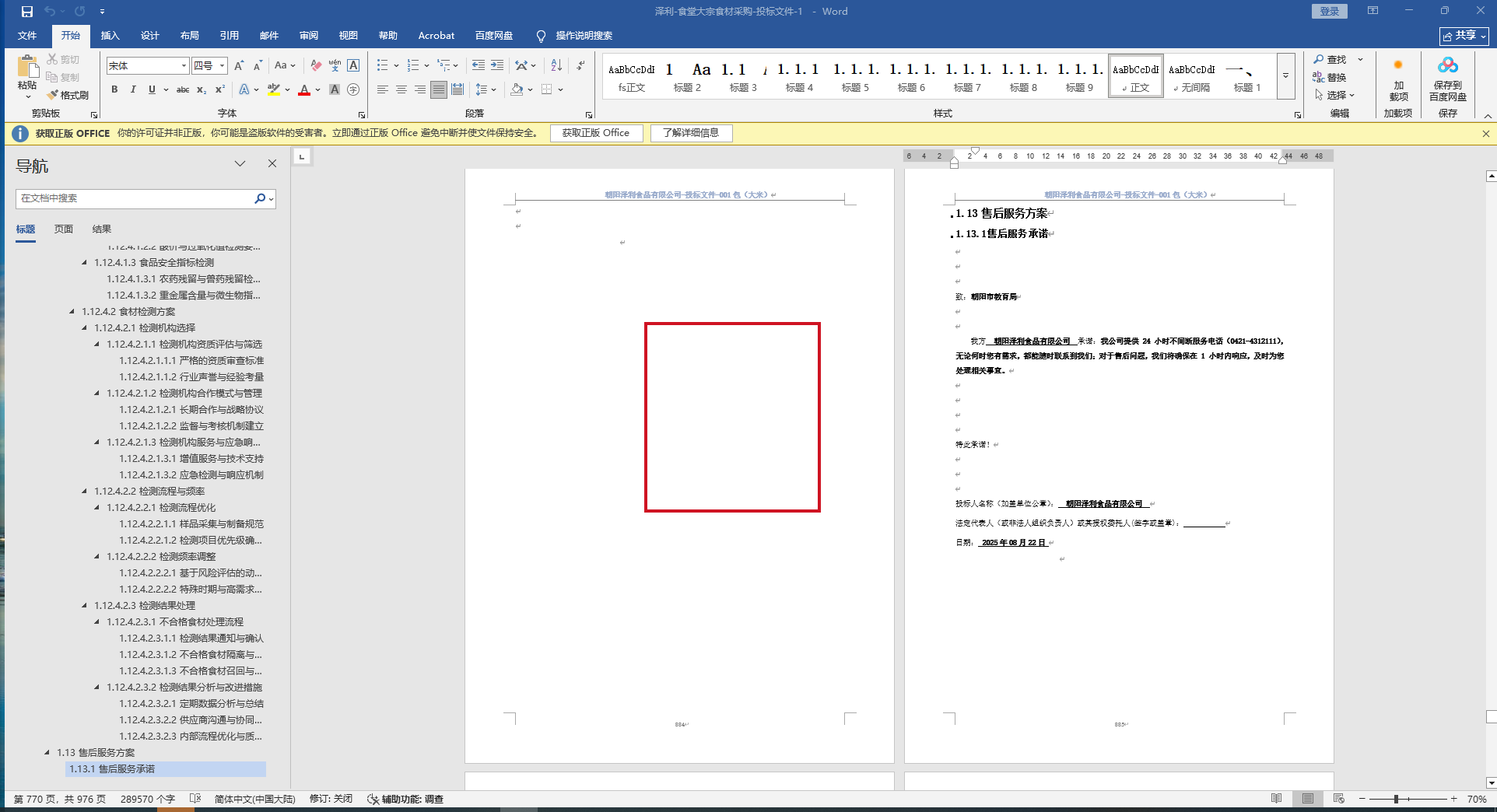1497x812 pixels.
Task: Toggle justified paragraph alignment
Action: click(x=439, y=89)
